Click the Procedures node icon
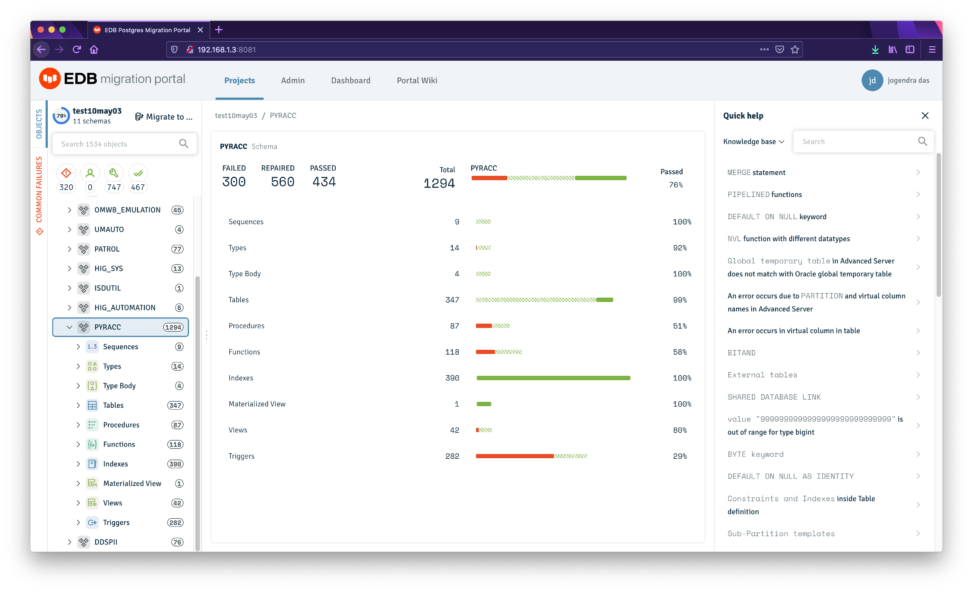Image resolution: width=973 pixels, height=592 pixels. 92,424
